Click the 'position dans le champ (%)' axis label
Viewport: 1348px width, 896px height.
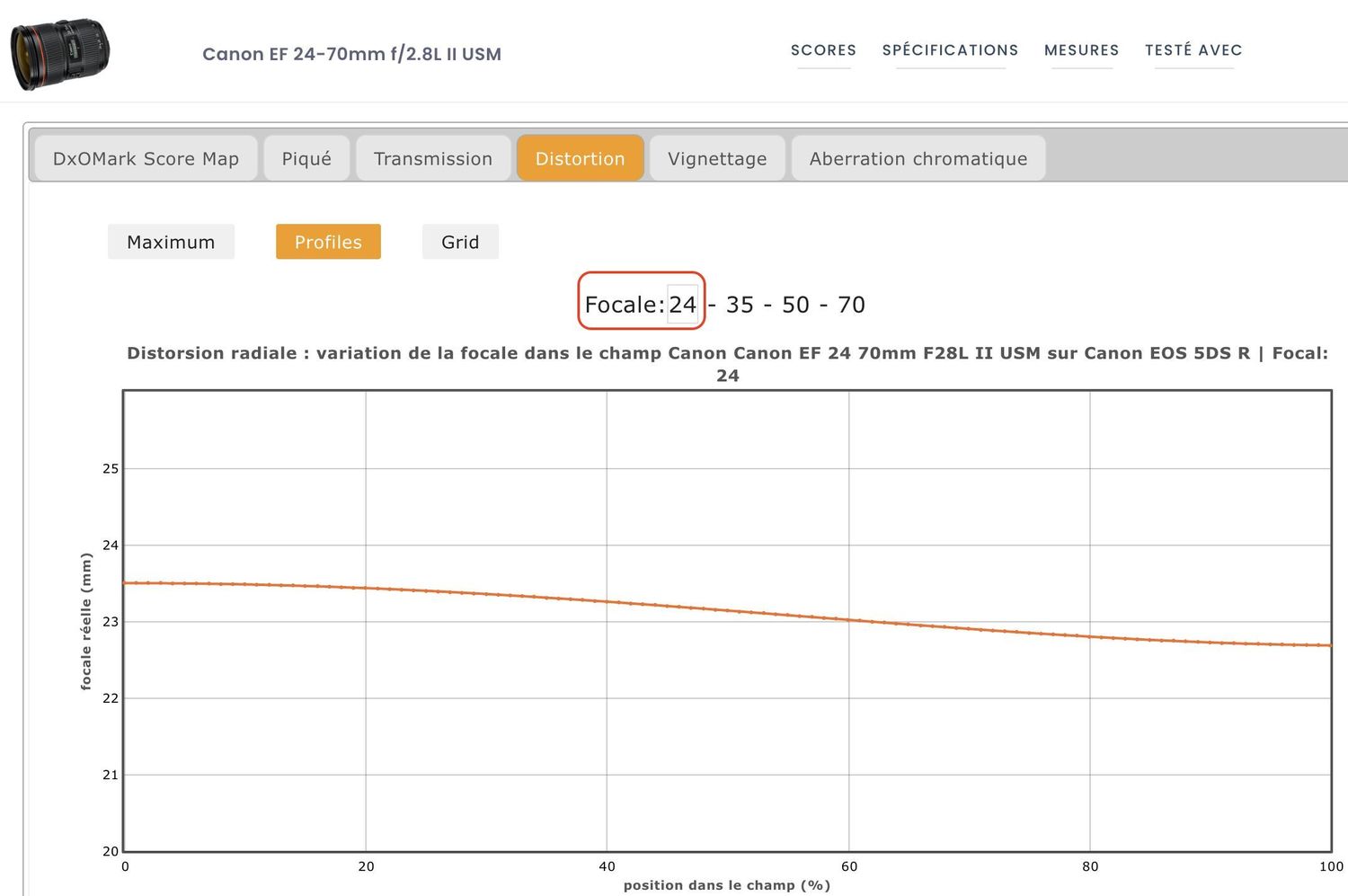(x=727, y=885)
